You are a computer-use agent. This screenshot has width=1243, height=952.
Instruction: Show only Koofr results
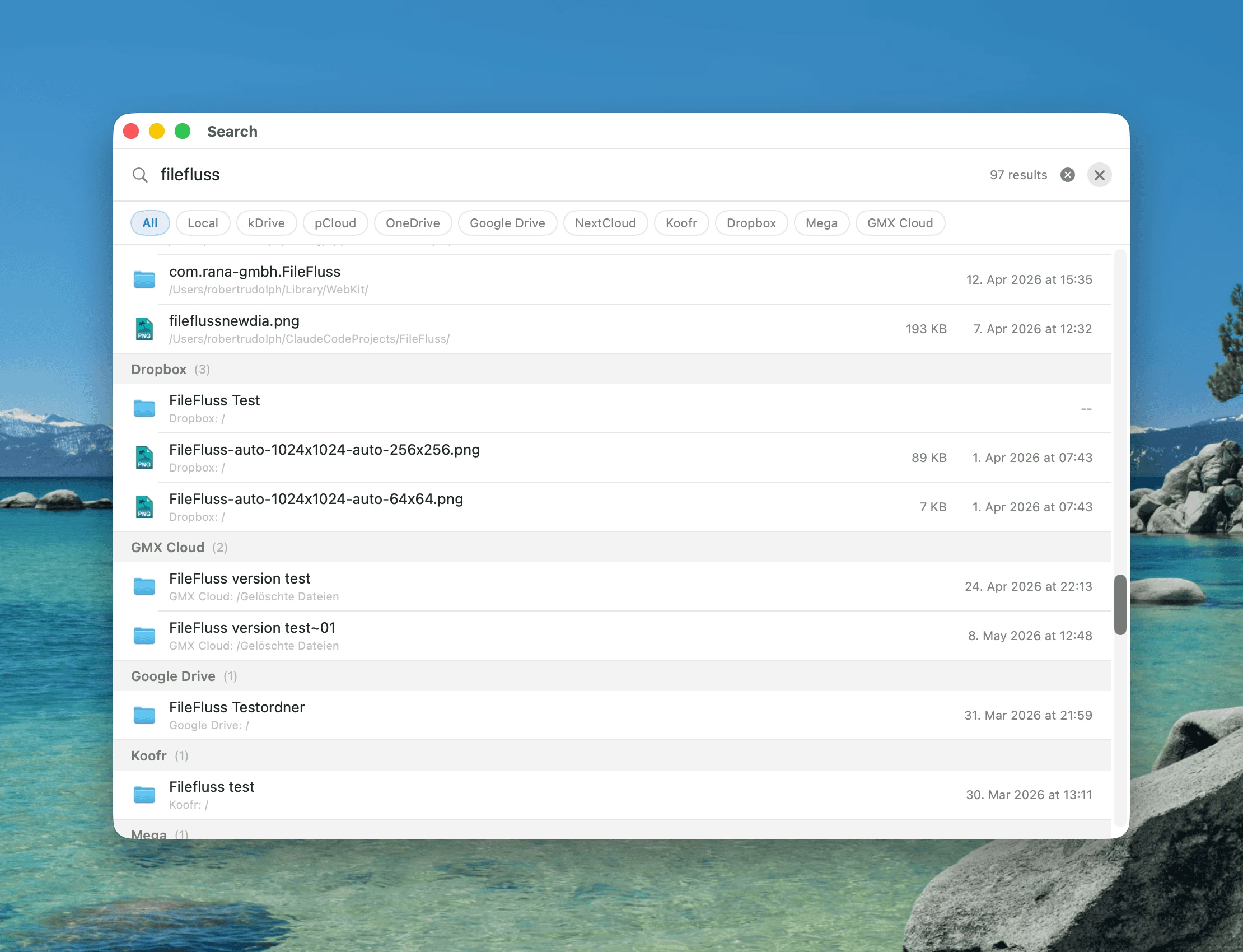point(681,223)
